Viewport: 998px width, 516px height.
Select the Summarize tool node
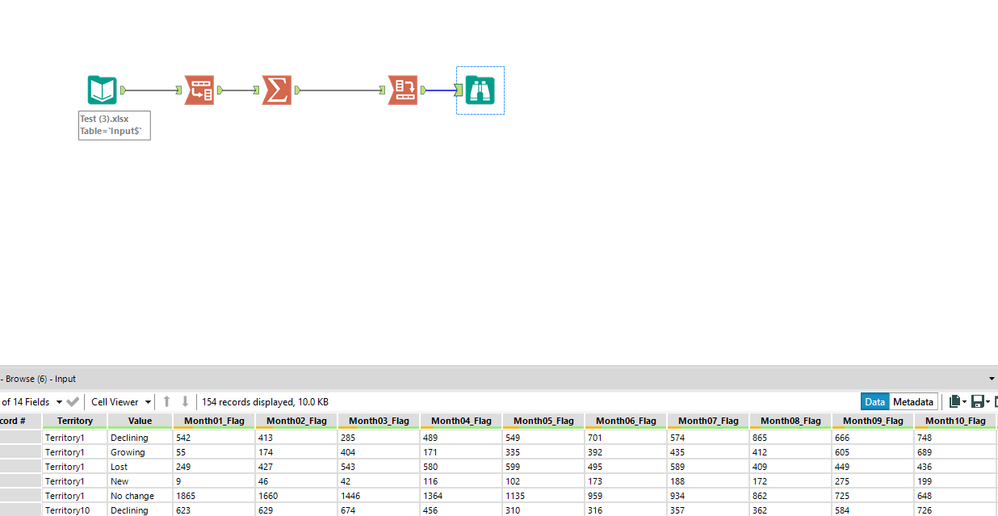277,90
